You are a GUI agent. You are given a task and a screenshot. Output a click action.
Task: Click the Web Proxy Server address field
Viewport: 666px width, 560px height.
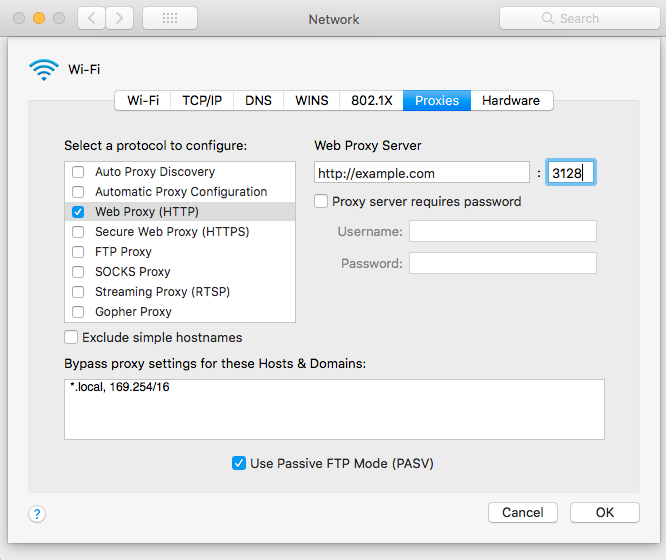(421, 173)
